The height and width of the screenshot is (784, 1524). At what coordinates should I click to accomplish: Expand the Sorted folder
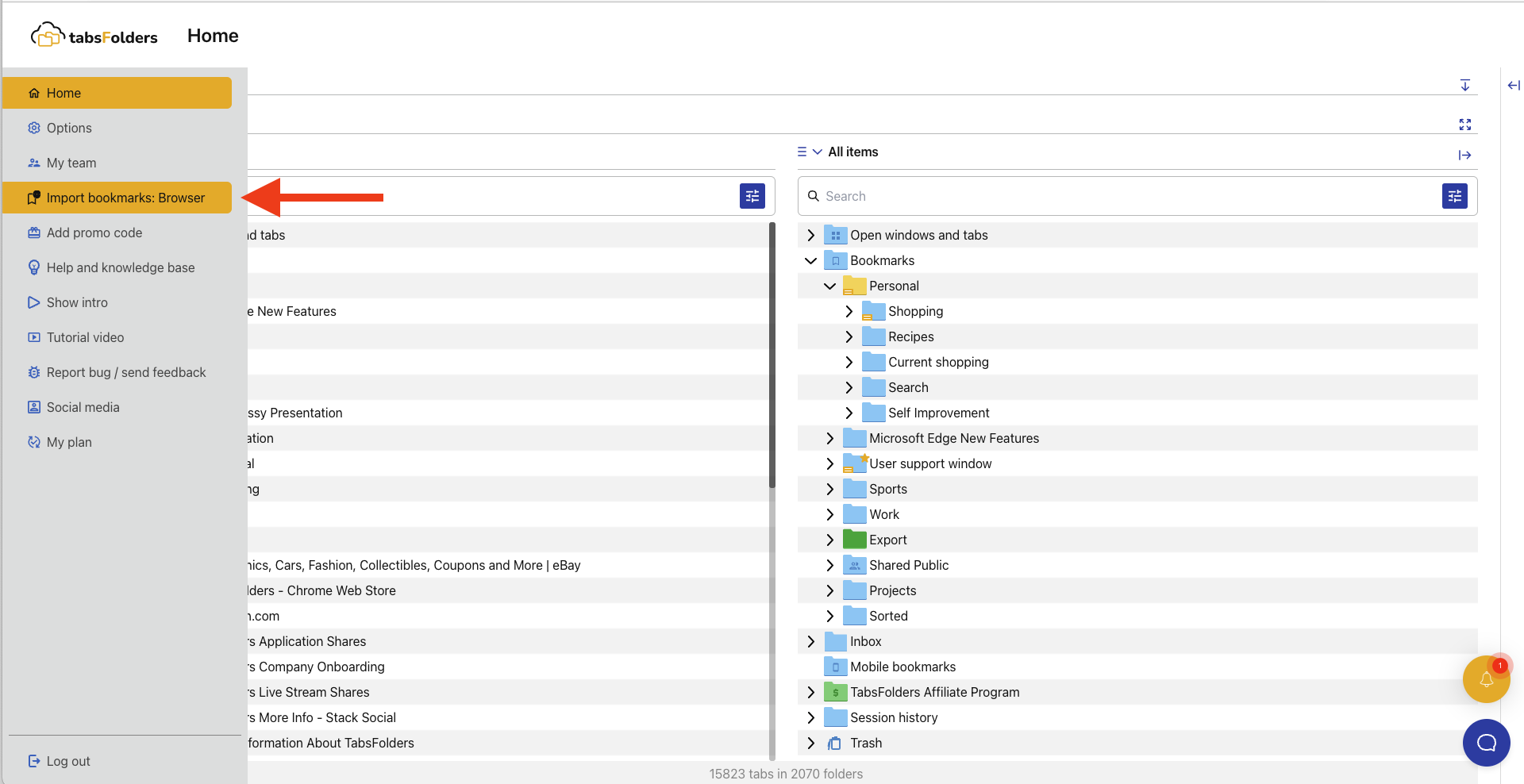click(829, 616)
